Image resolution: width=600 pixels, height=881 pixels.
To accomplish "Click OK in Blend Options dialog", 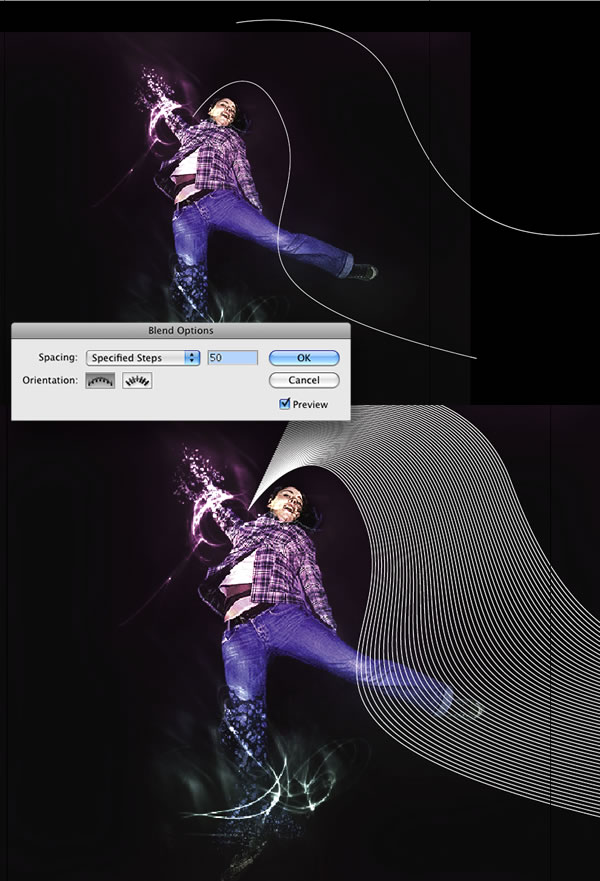I will coord(304,357).
